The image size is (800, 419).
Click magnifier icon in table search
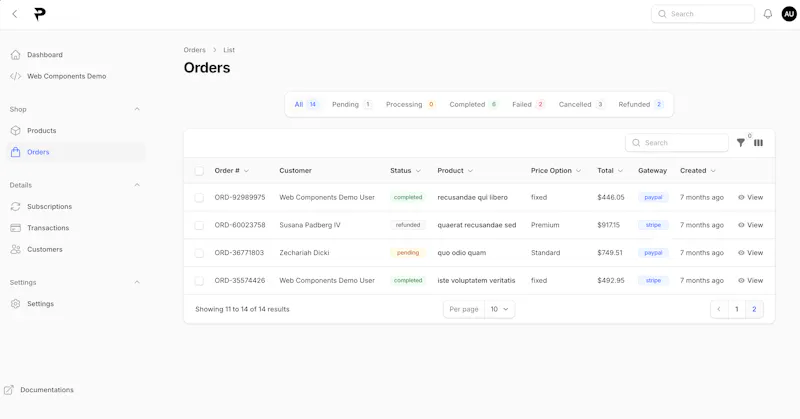(x=636, y=143)
